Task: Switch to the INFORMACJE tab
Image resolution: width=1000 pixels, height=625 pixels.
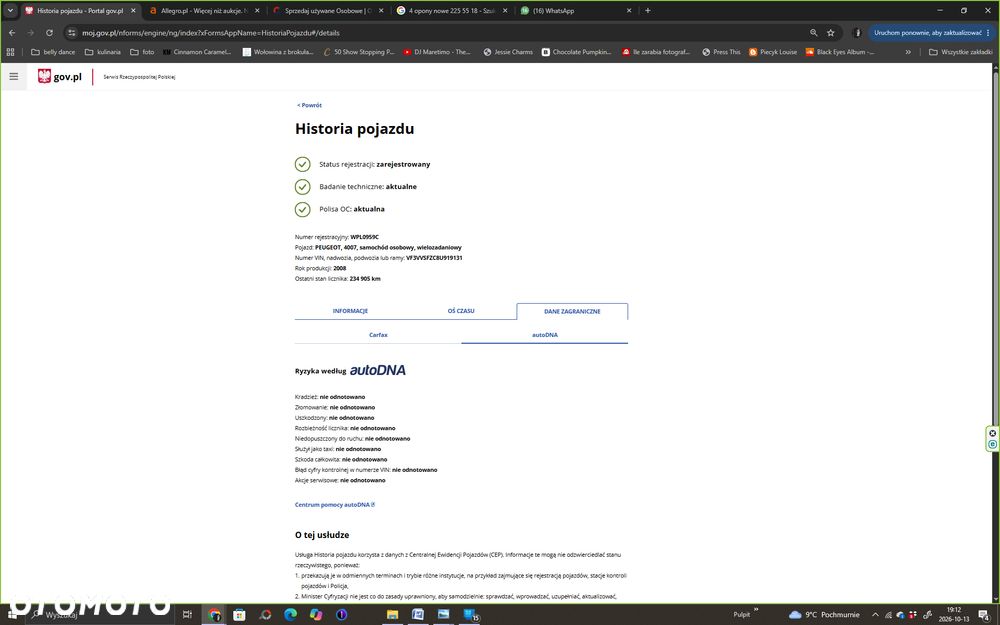Action: coord(350,311)
